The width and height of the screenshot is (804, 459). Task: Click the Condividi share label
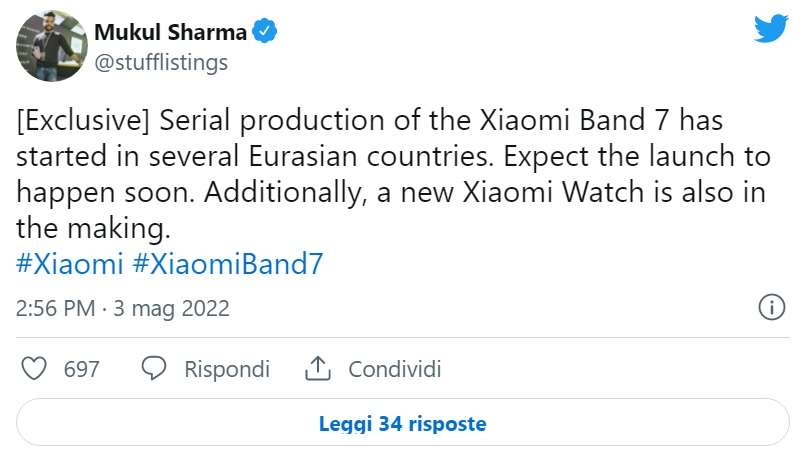(x=395, y=369)
